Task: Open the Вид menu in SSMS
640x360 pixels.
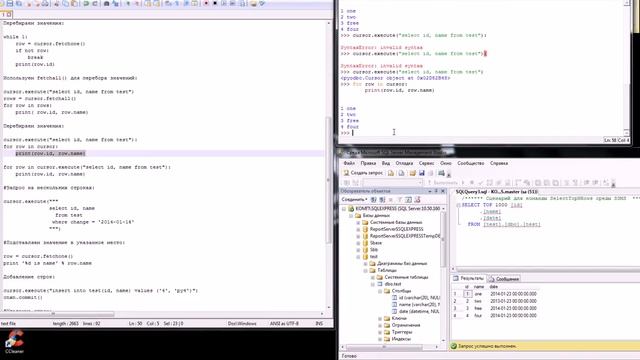Action: point(386,163)
